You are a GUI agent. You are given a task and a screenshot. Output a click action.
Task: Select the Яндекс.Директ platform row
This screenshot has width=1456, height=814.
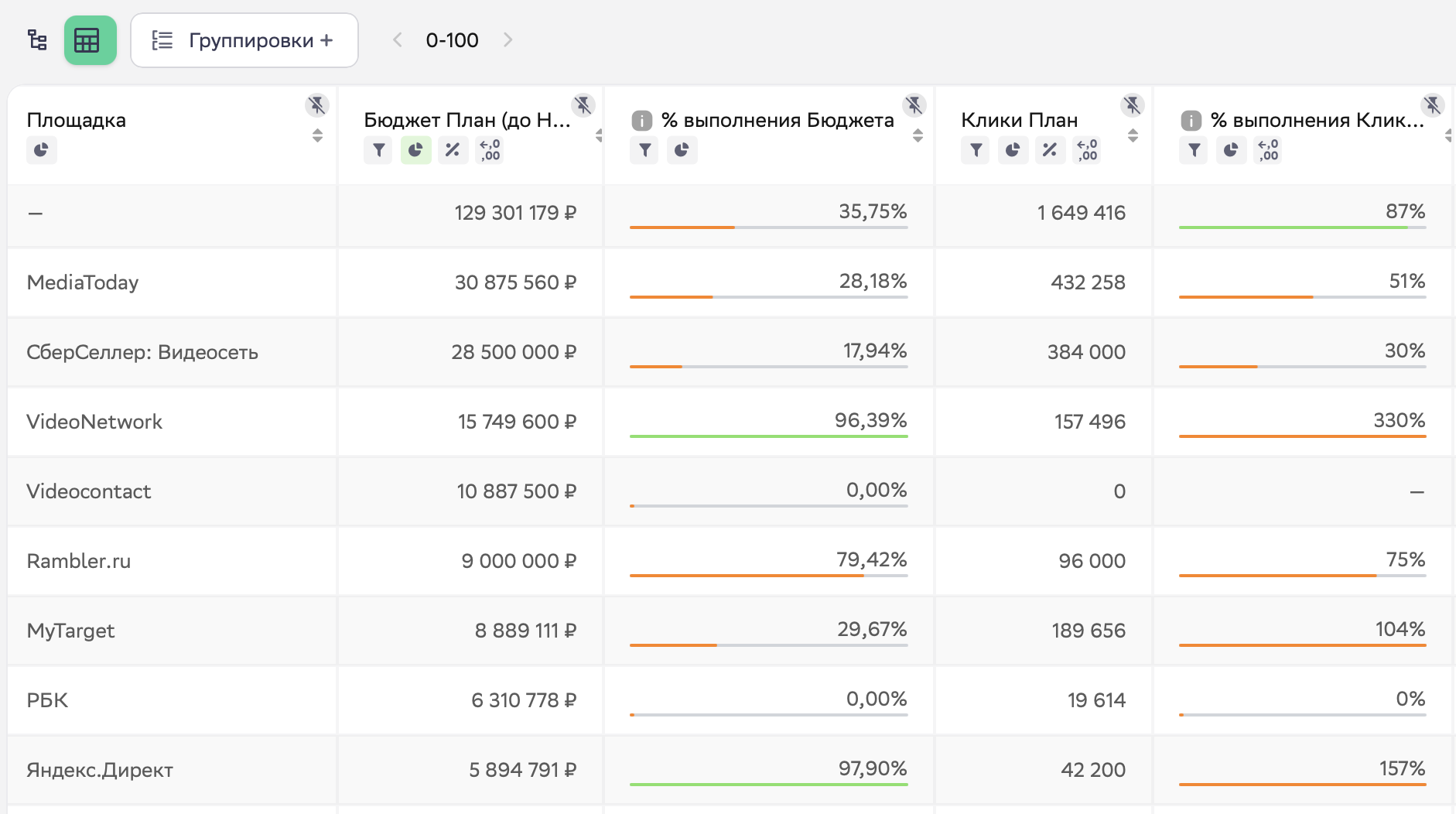[x=100, y=770]
